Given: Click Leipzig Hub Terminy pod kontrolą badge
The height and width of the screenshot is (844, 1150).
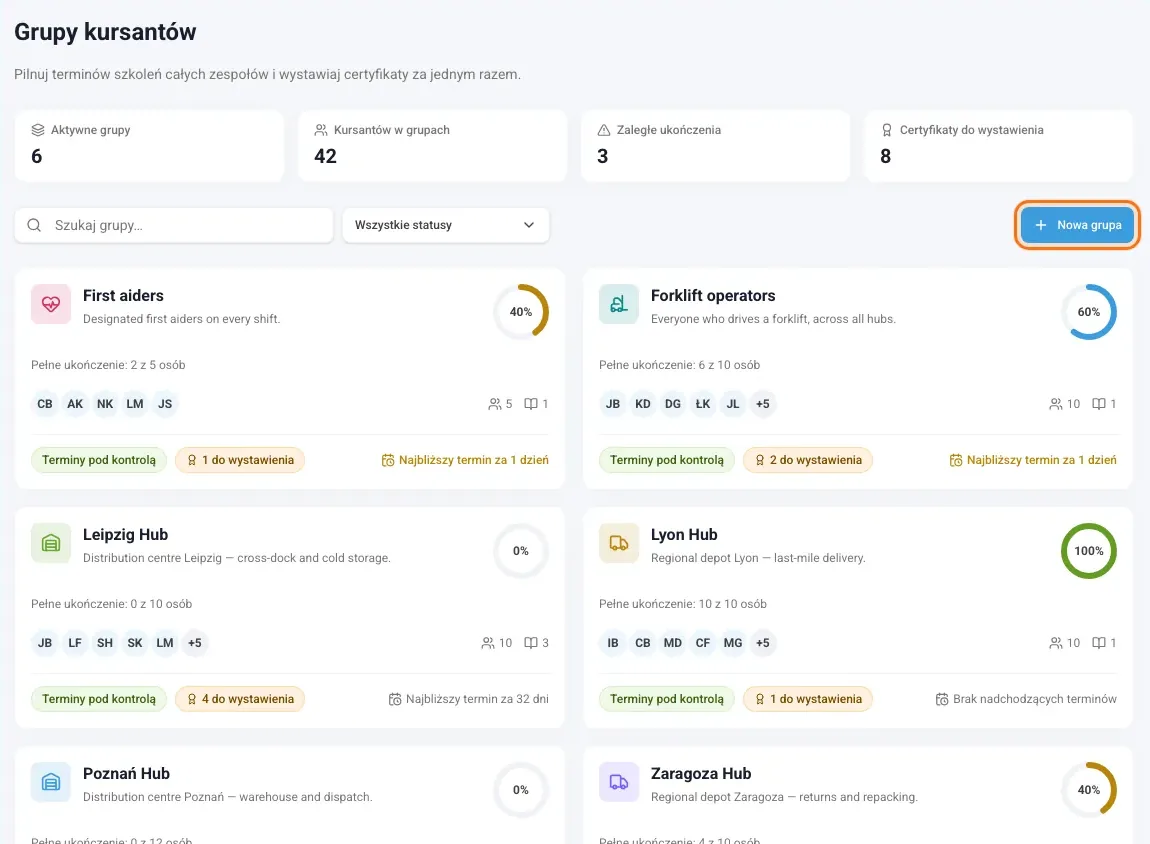Looking at the screenshot, I should [x=99, y=699].
